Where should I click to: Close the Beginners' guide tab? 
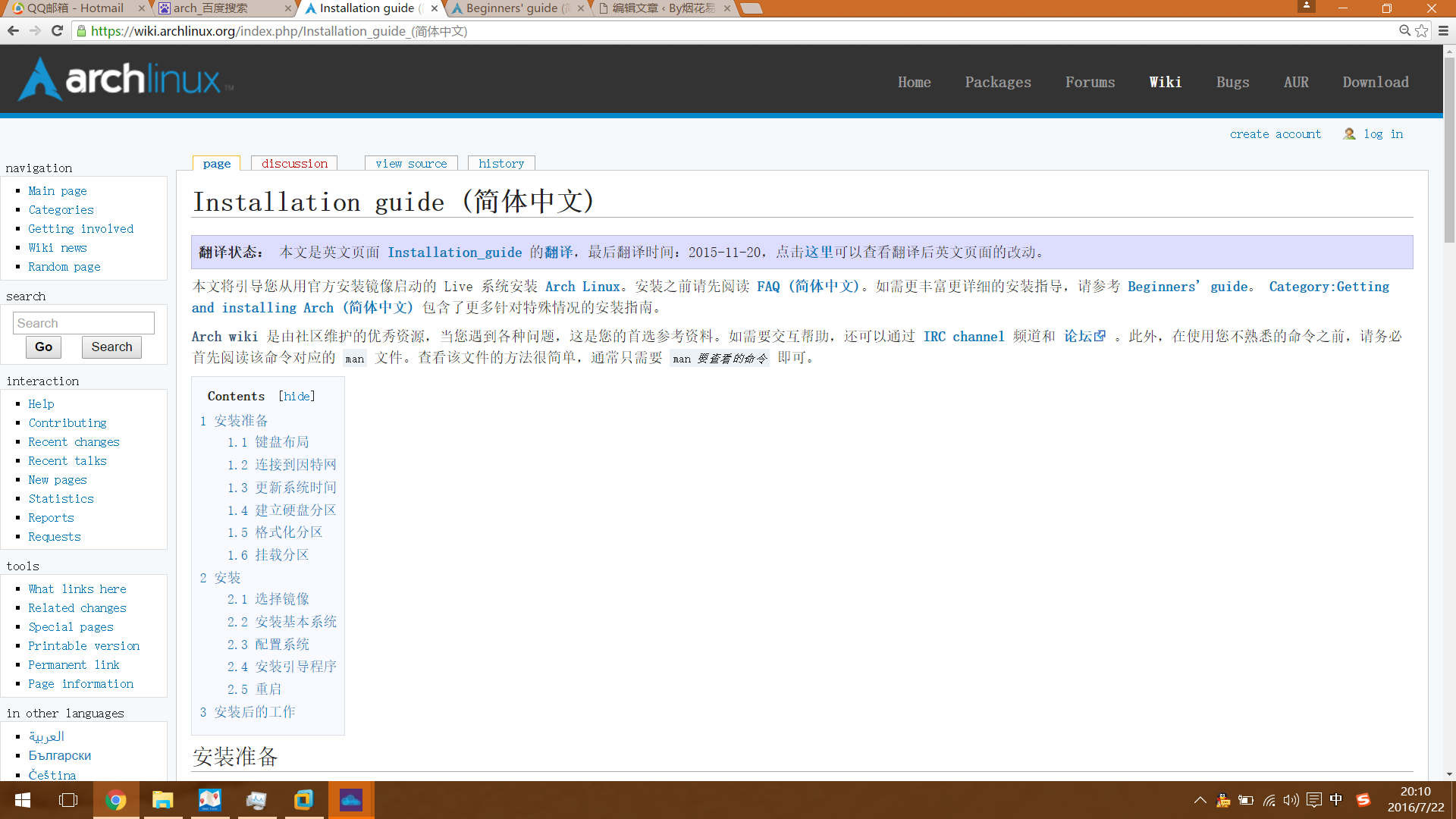point(581,8)
